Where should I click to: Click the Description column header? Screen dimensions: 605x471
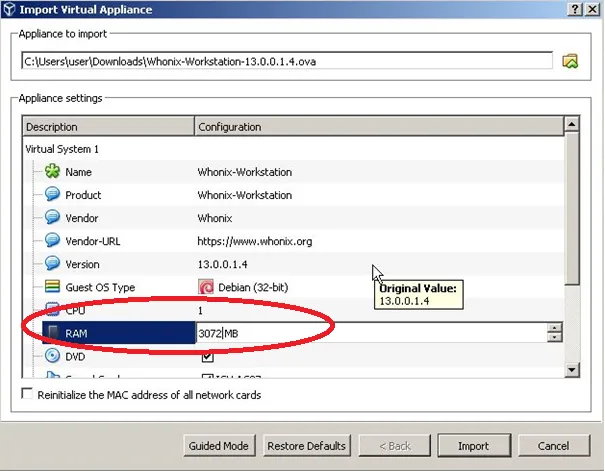coord(108,127)
